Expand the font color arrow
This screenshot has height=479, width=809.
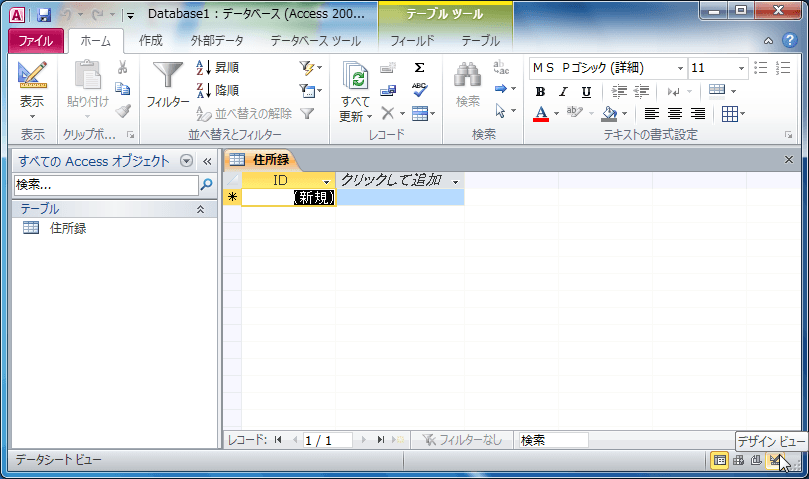[x=556, y=114]
